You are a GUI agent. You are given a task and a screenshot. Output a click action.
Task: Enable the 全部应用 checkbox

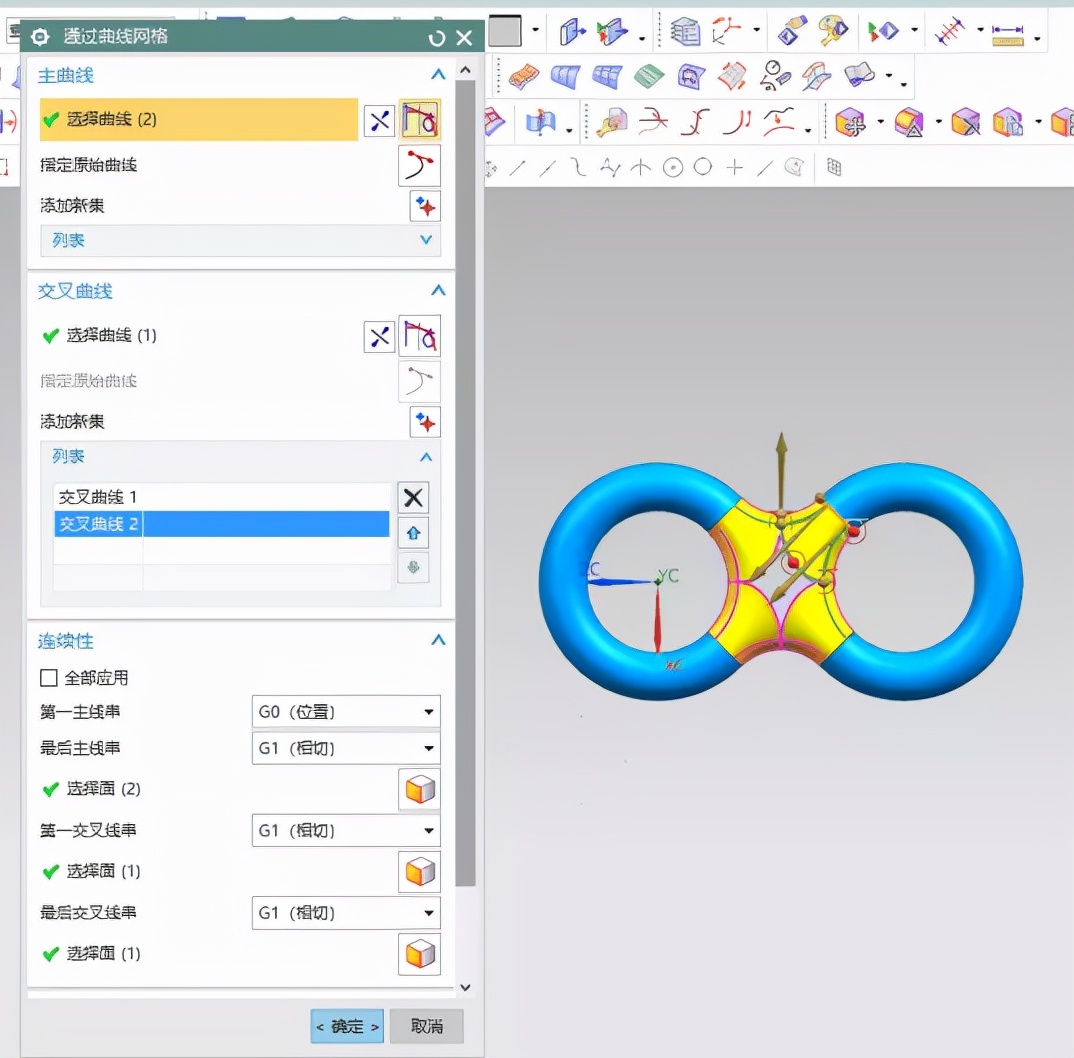pos(49,678)
